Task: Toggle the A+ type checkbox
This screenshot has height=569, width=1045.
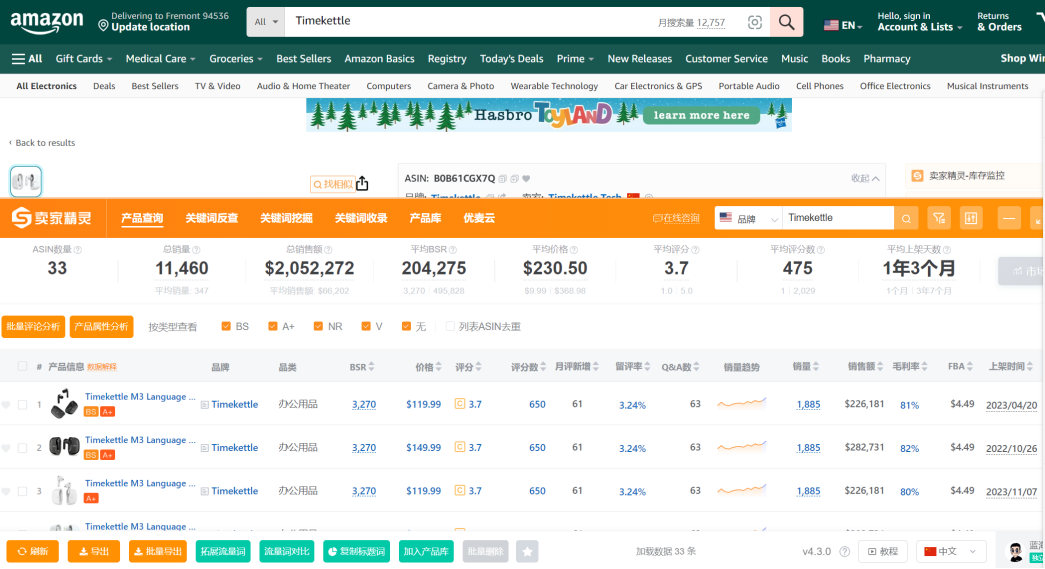Action: pyautogui.click(x=273, y=326)
